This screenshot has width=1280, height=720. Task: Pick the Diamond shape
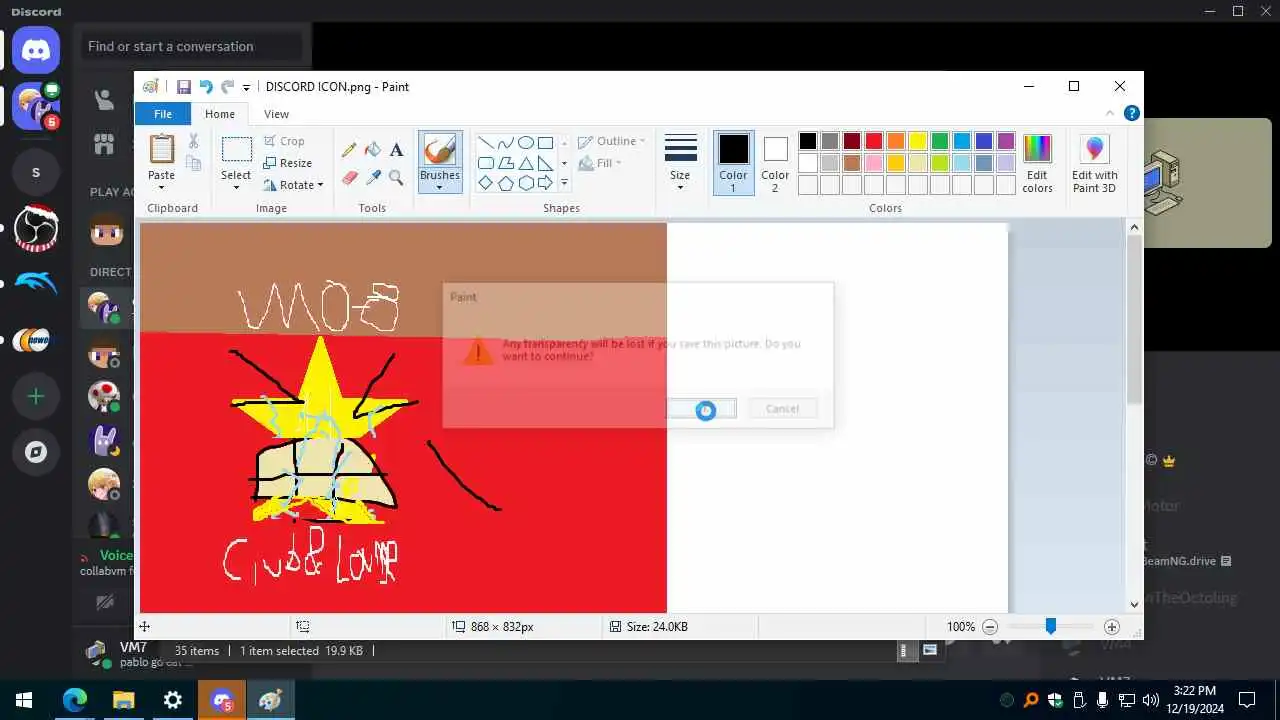(485, 183)
